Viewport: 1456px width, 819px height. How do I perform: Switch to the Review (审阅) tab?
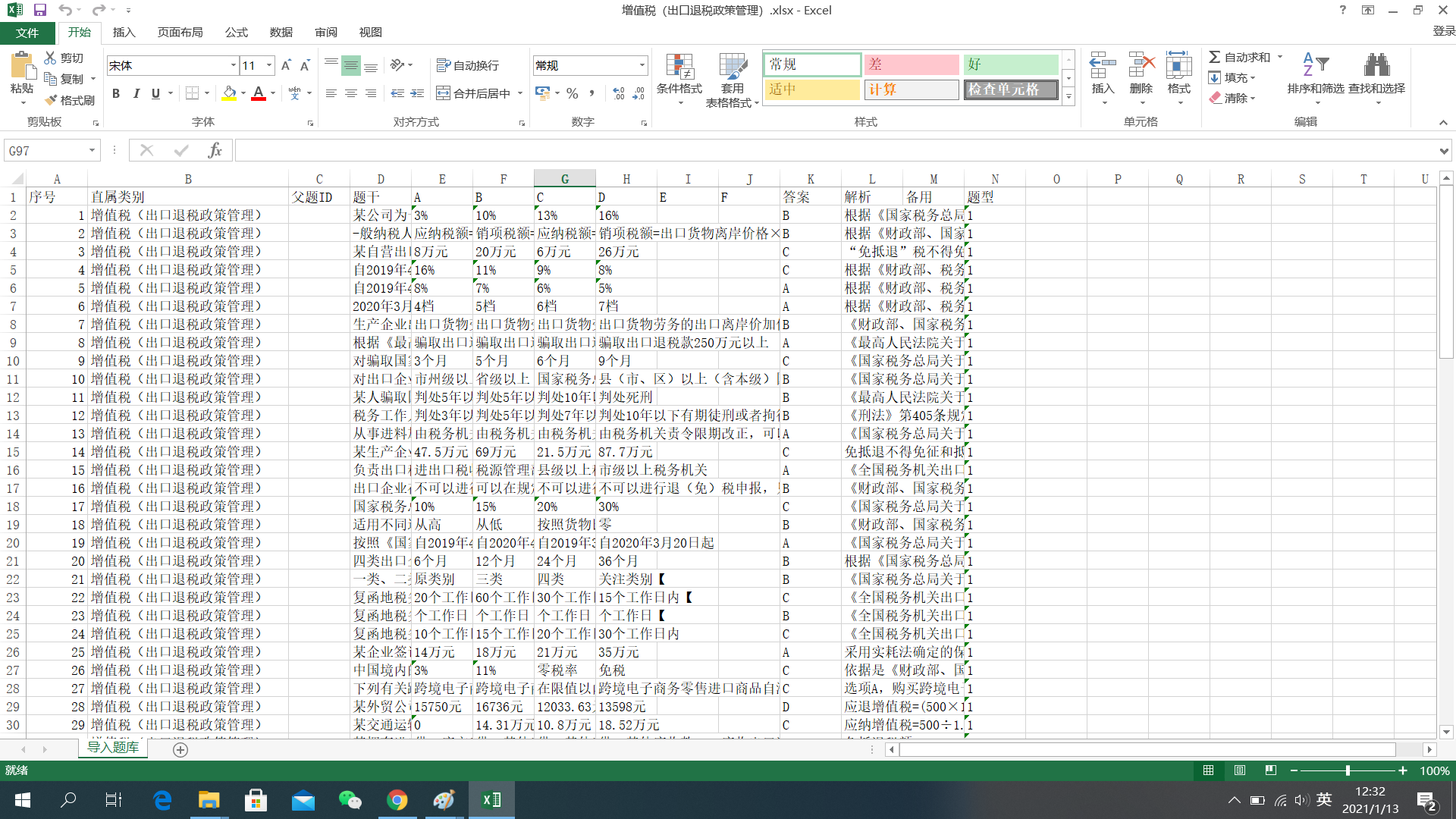click(326, 33)
